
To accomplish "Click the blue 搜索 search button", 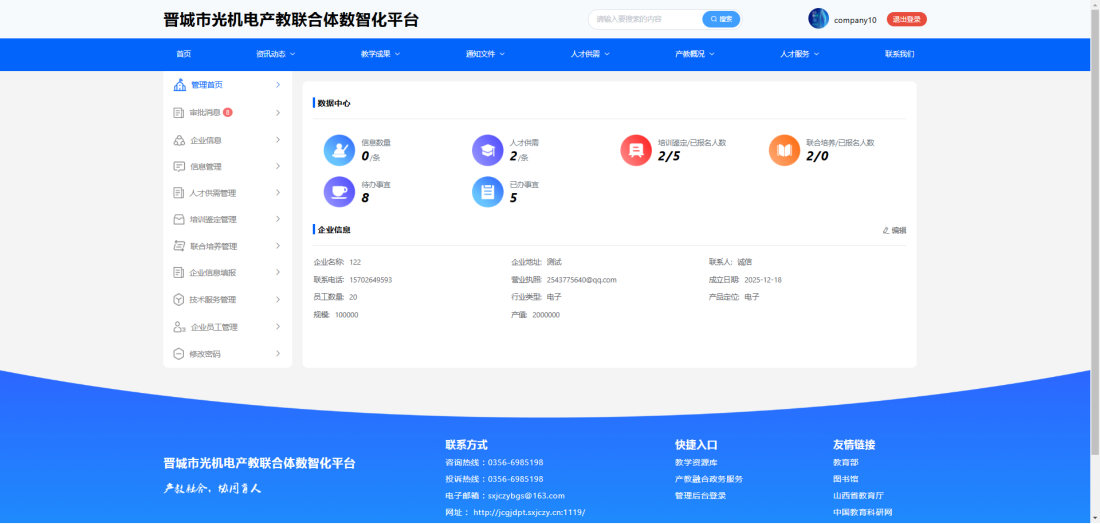I will click(x=721, y=19).
